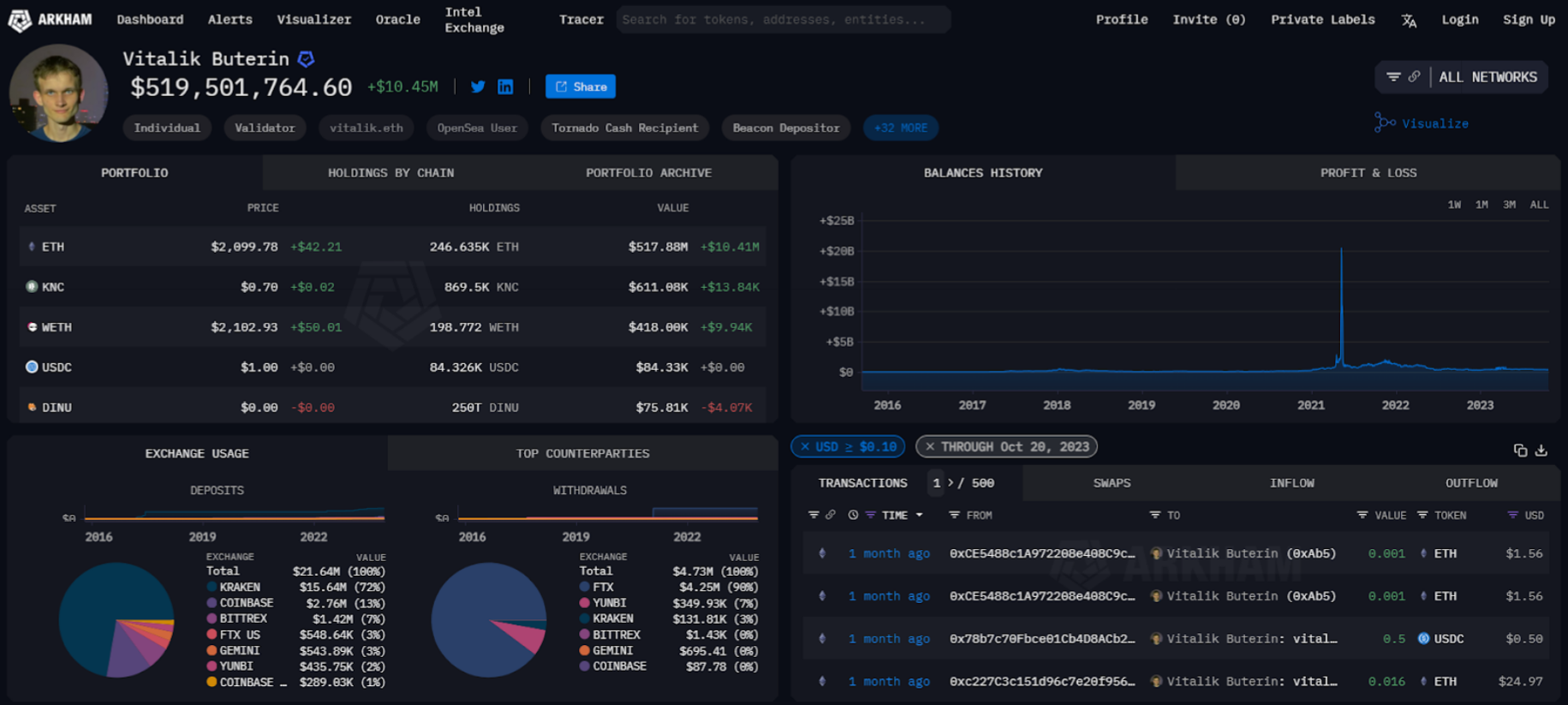The width and height of the screenshot is (1568, 705).
Task: Open Invite (0) link
Action: pyautogui.click(x=1208, y=20)
